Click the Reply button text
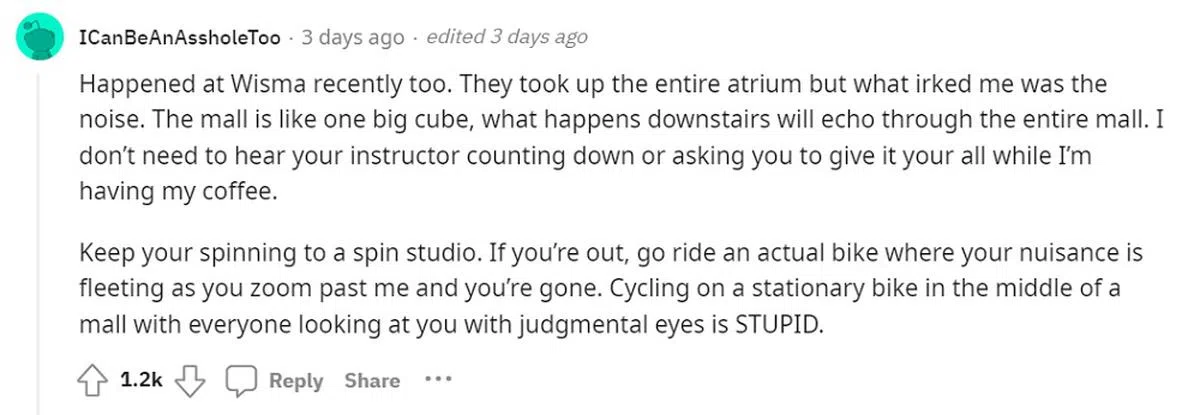 tap(295, 381)
